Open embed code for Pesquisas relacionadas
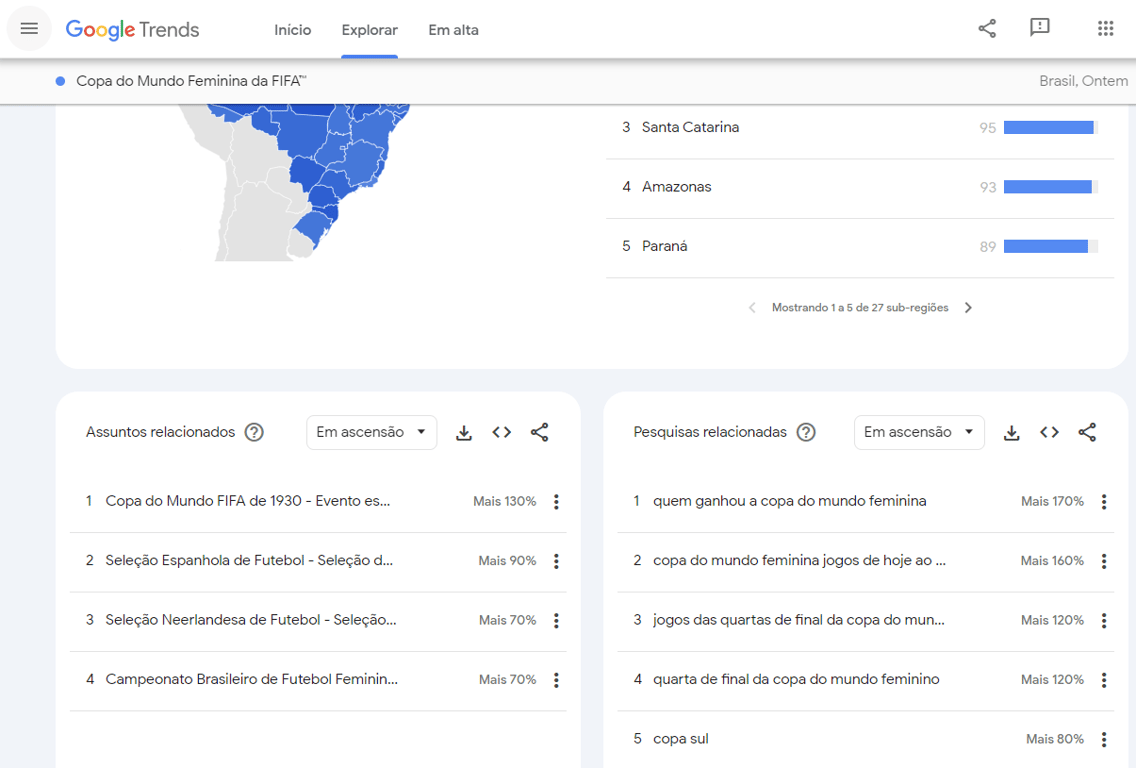 (1049, 432)
